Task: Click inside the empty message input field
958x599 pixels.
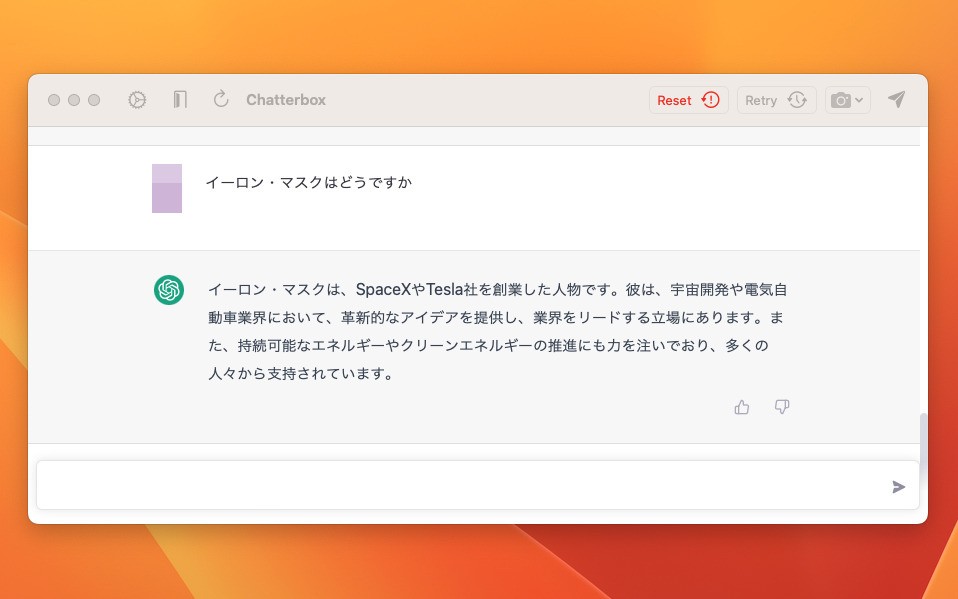Action: coord(450,485)
